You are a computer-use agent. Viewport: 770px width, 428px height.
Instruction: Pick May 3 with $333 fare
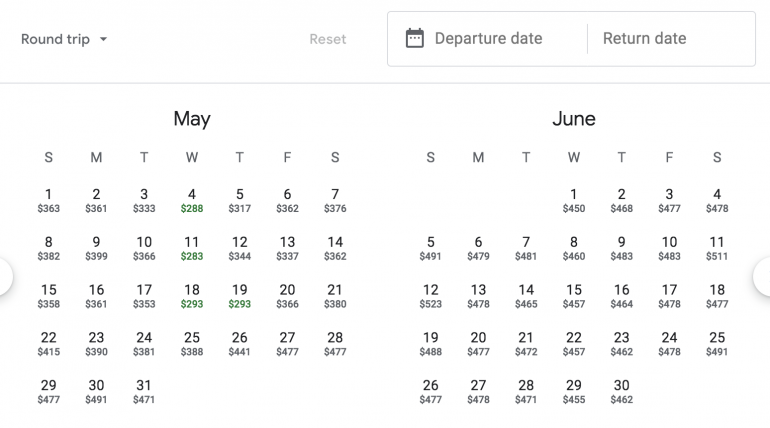click(144, 200)
